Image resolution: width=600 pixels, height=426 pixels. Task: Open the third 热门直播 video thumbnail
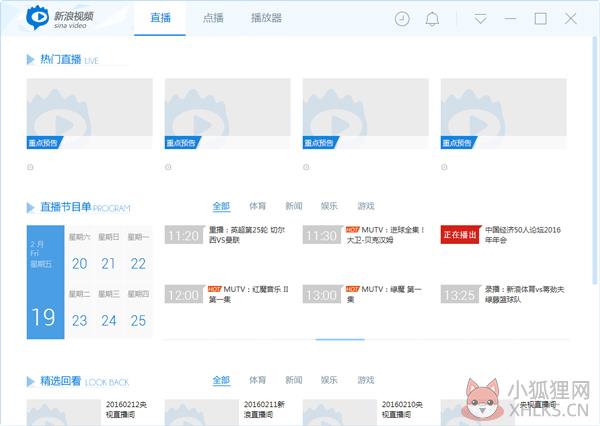pyautogui.click(x=365, y=114)
